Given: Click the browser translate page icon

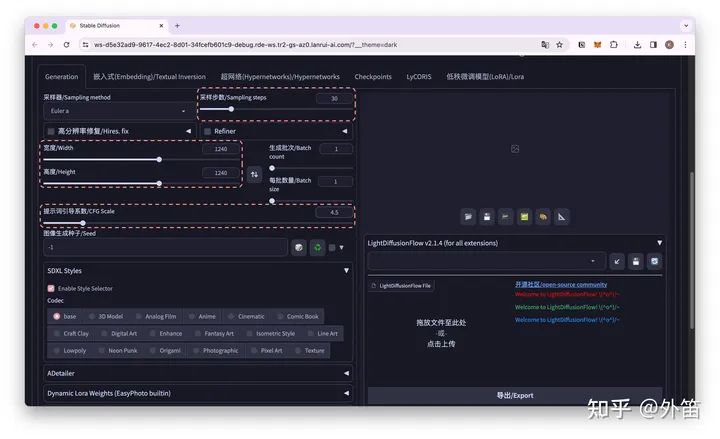Looking at the screenshot, I should pyautogui.click(x=545, y=45).
